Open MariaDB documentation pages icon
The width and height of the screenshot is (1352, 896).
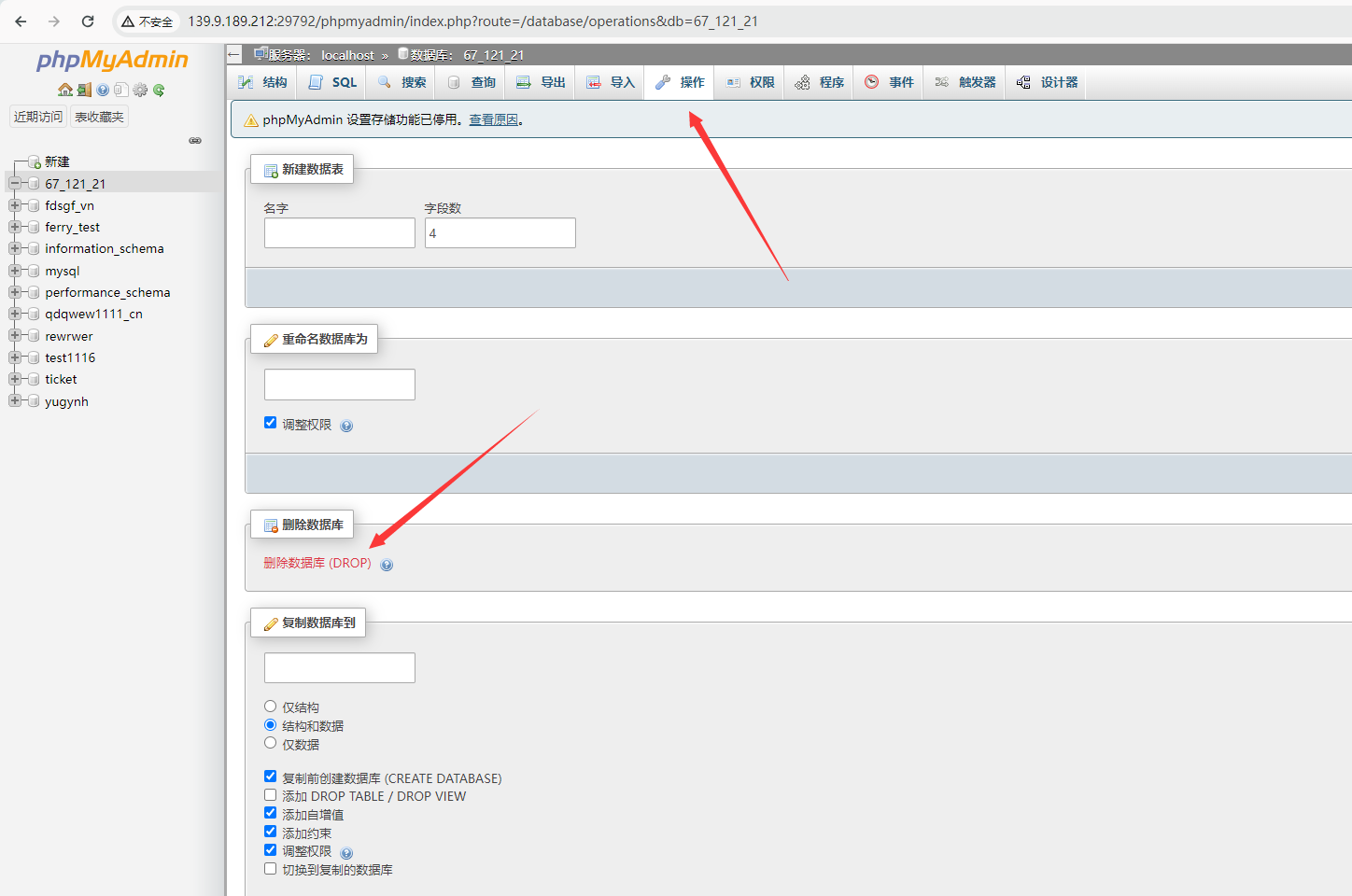click(x=121, y=91)
